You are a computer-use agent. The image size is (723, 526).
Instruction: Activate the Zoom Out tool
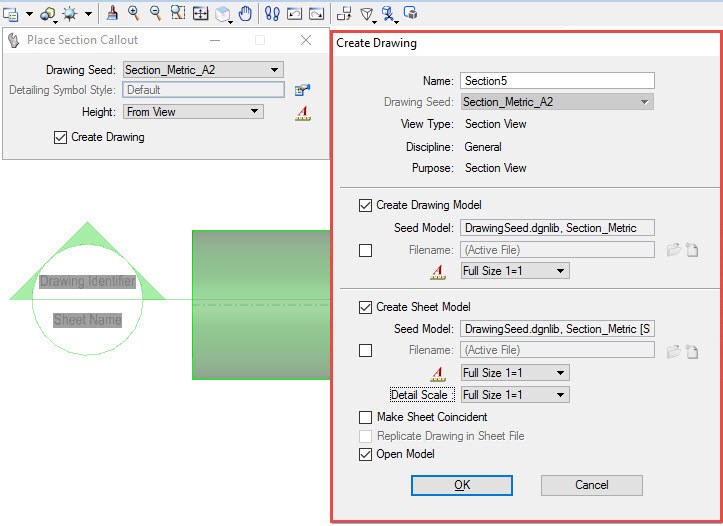(x=156, y=13)
